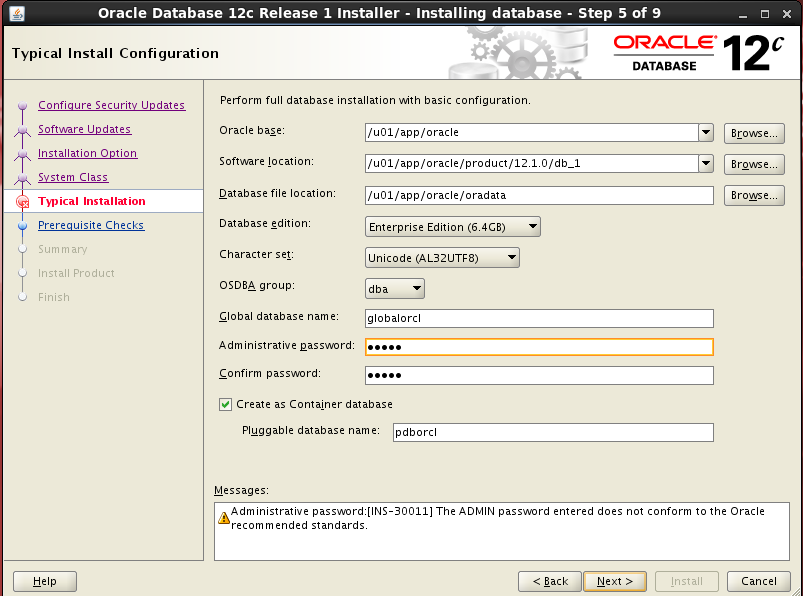This screenshot has height=596, width=803.
Task: Open the Database edition dropdown
Action: pos(453,227)
